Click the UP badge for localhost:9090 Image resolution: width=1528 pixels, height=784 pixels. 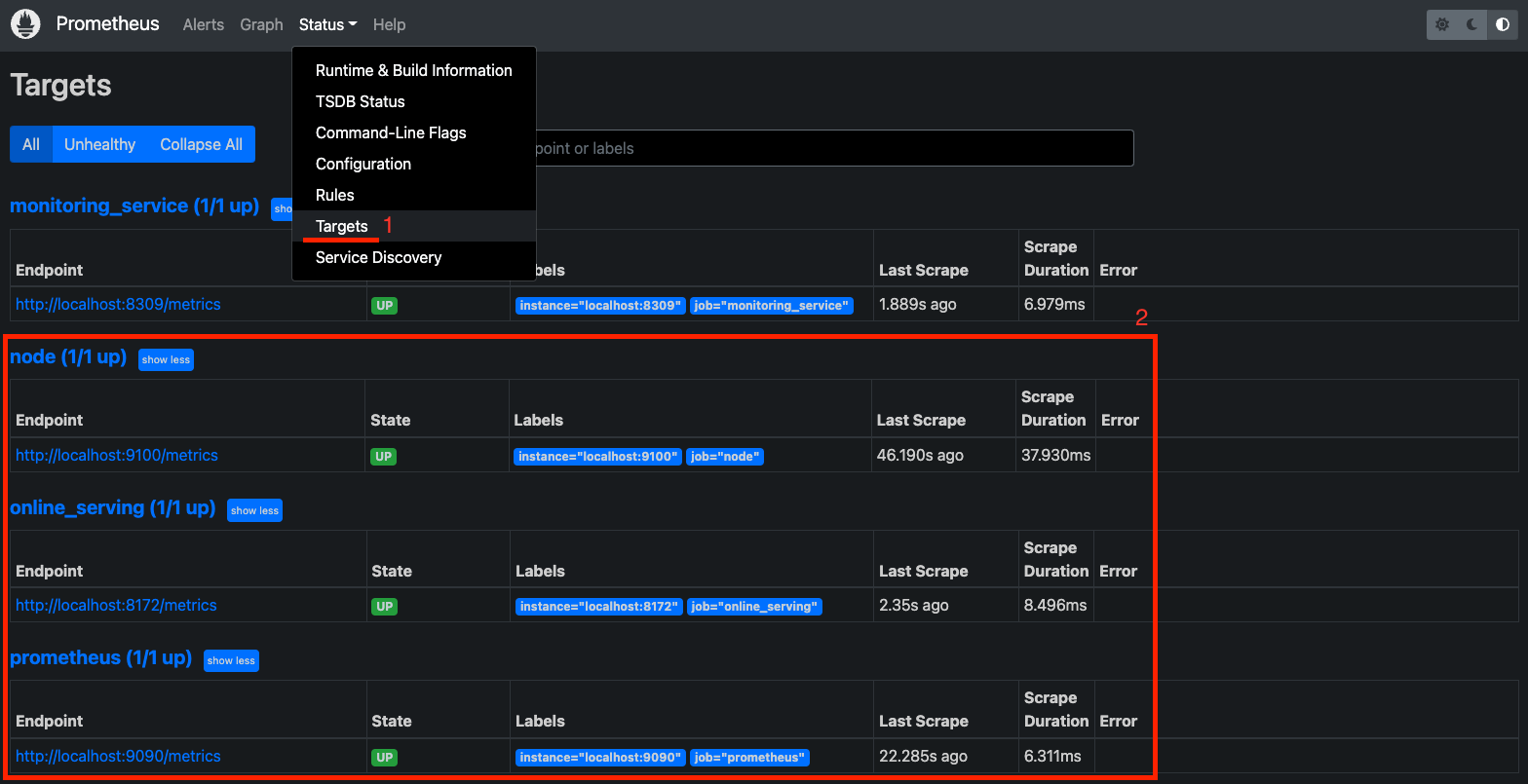tap(385, 757)
